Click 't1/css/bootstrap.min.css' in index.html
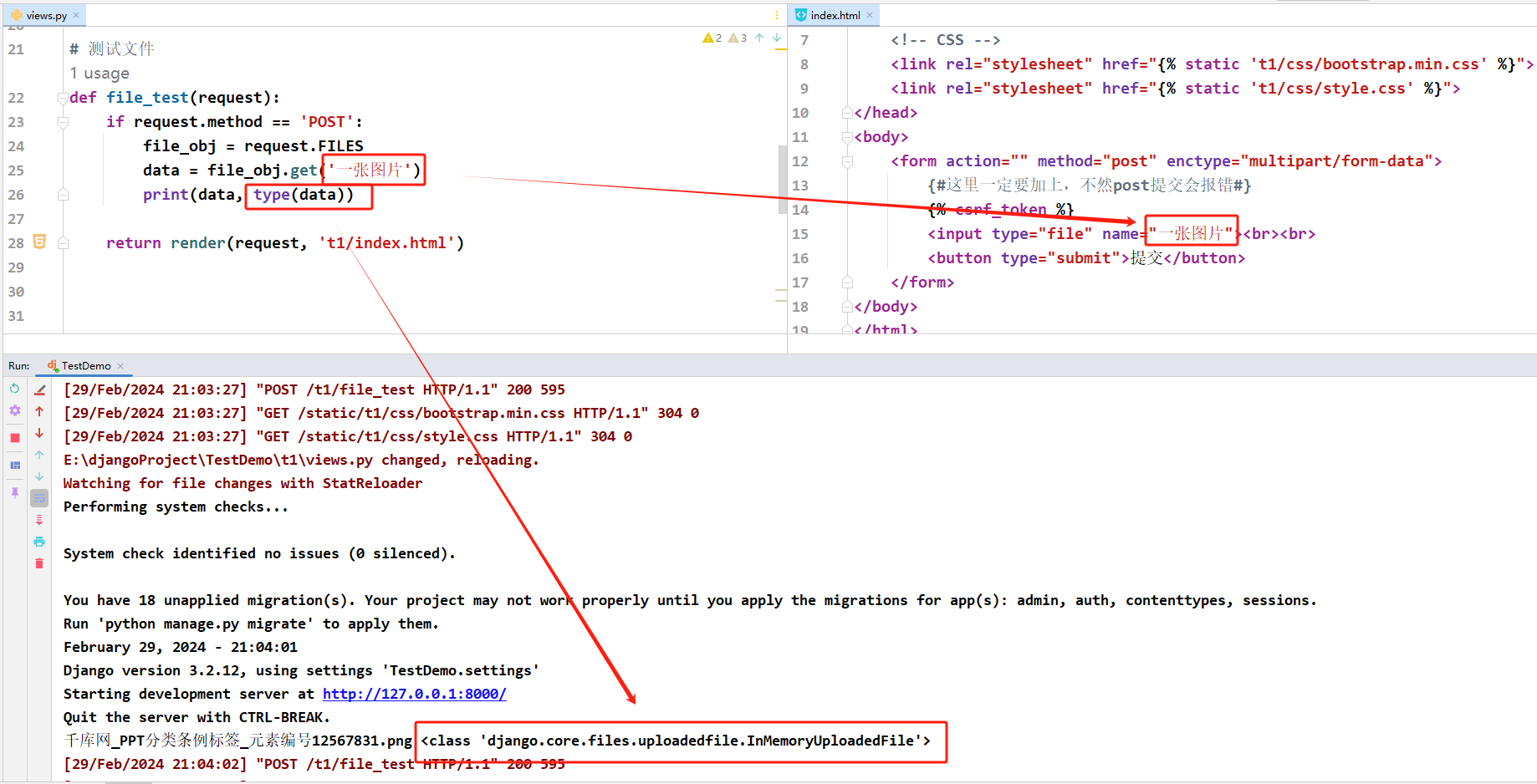1537x784 pixels. pyautogui.click(x=1369, y=64)
